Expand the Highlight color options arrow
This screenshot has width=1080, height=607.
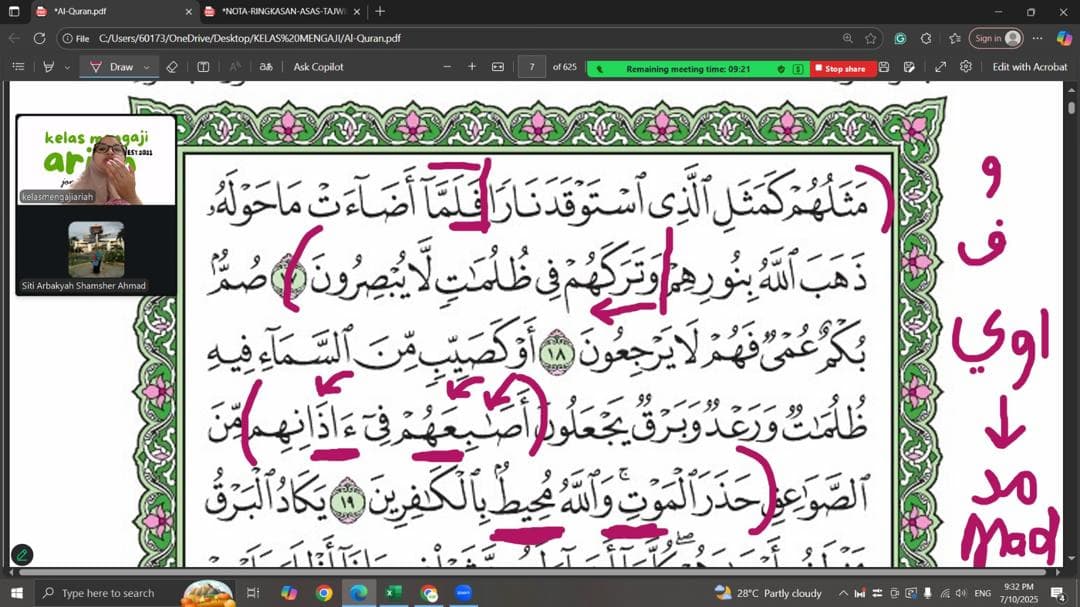coord(67,68)
